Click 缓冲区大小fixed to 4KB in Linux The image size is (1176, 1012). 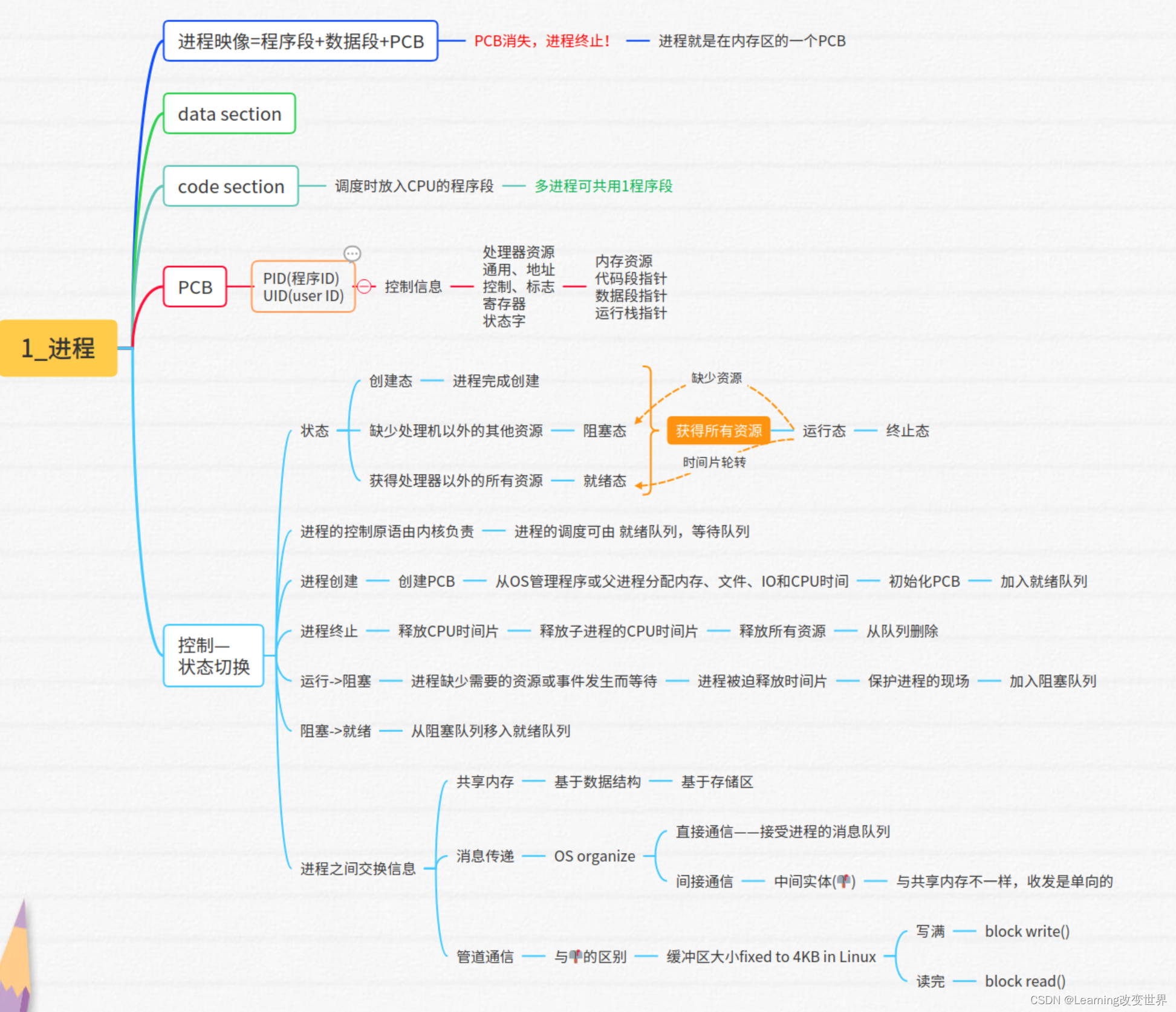tap(771, 956)
